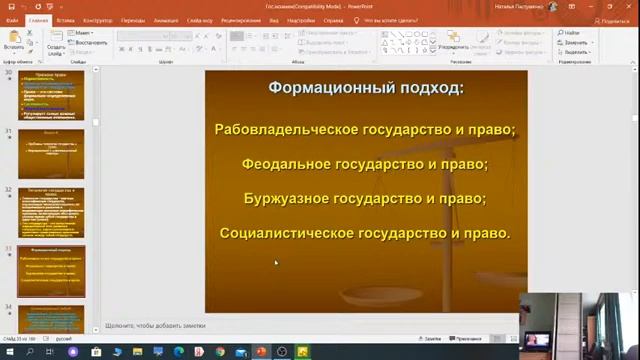Image resolution: width=640 pixels, height=360 pixels.
Task: Start slideshow from beginning quick access icon
Action: tap(50, 7)
